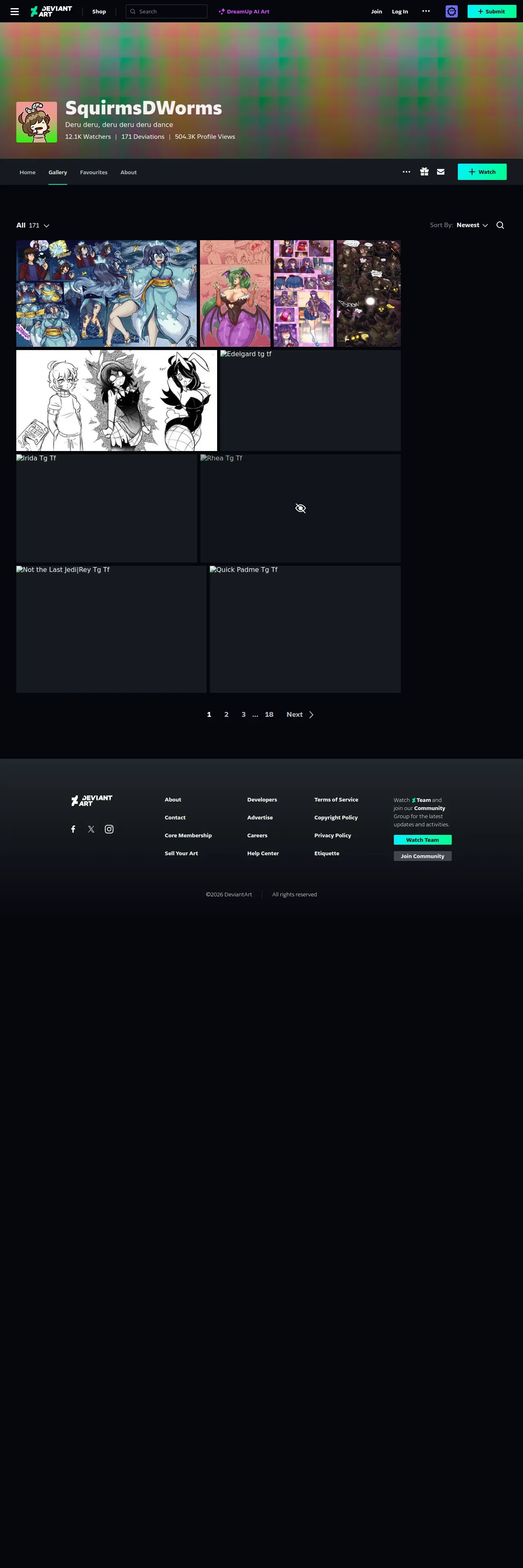Click footer Sell Your Art link
Viewport: 523px width, 1568px height.
click(x=181, y=853)
